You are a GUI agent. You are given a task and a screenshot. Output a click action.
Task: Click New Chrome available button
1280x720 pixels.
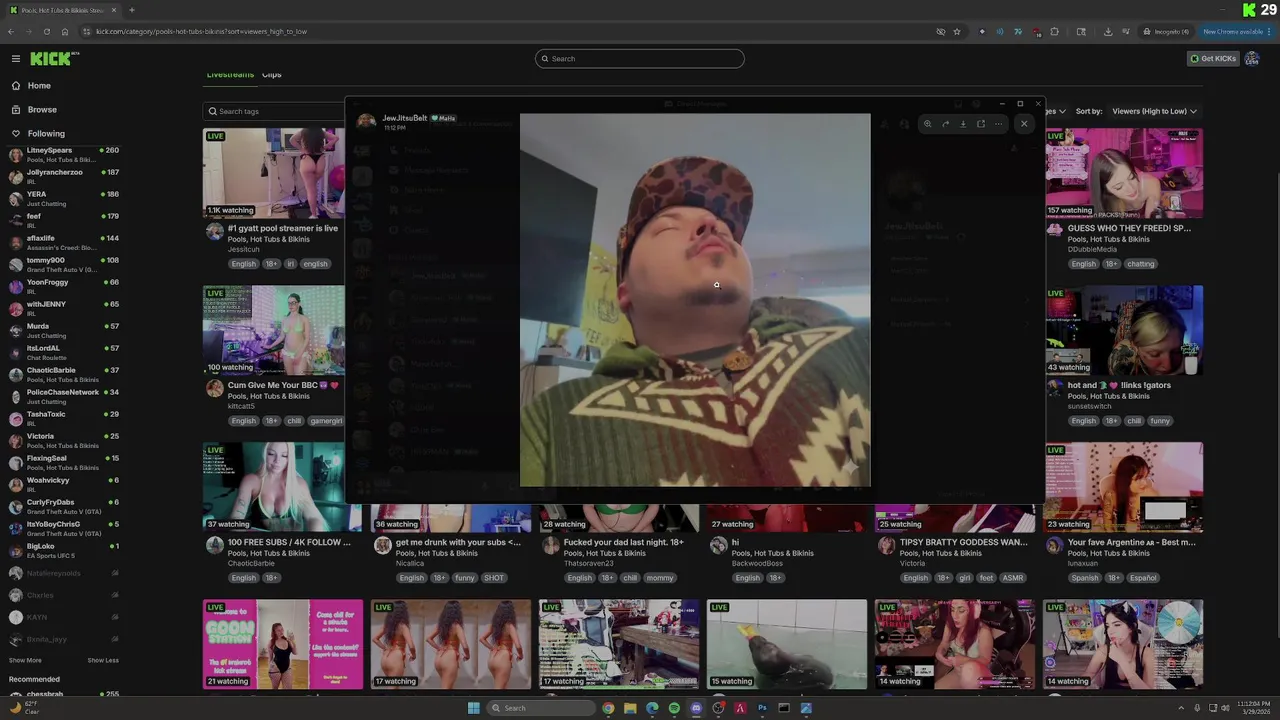pos(1237,32)
